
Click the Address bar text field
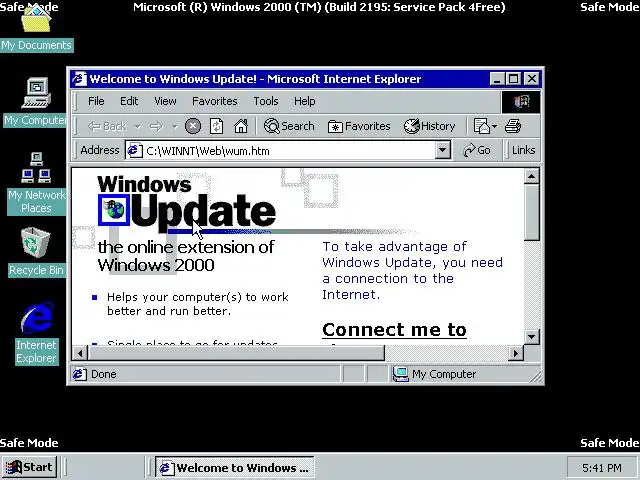(x=280, y=151)
